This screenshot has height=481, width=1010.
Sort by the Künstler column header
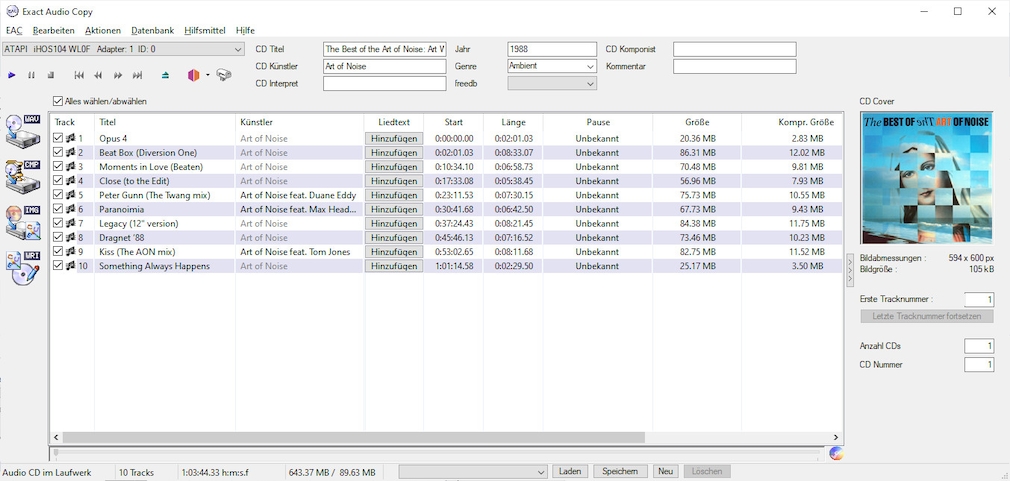tap(300, 122)
